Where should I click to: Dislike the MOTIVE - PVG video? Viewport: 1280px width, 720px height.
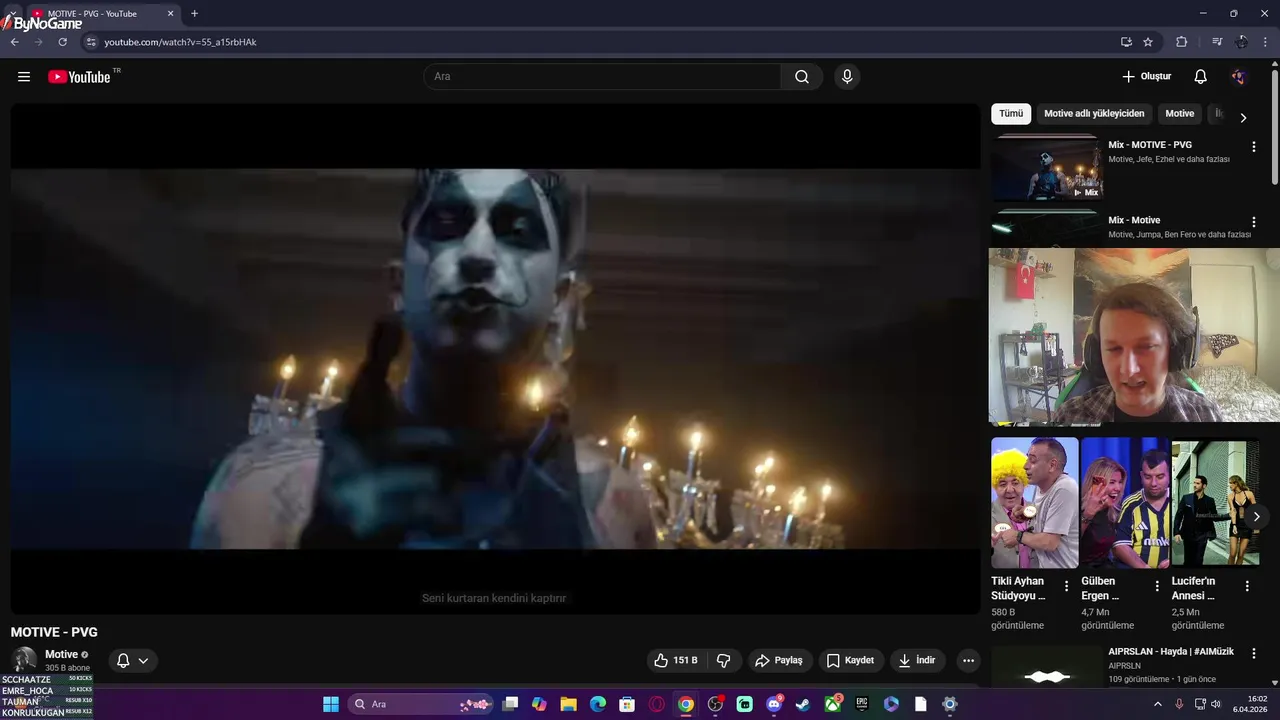pos(723,660)
